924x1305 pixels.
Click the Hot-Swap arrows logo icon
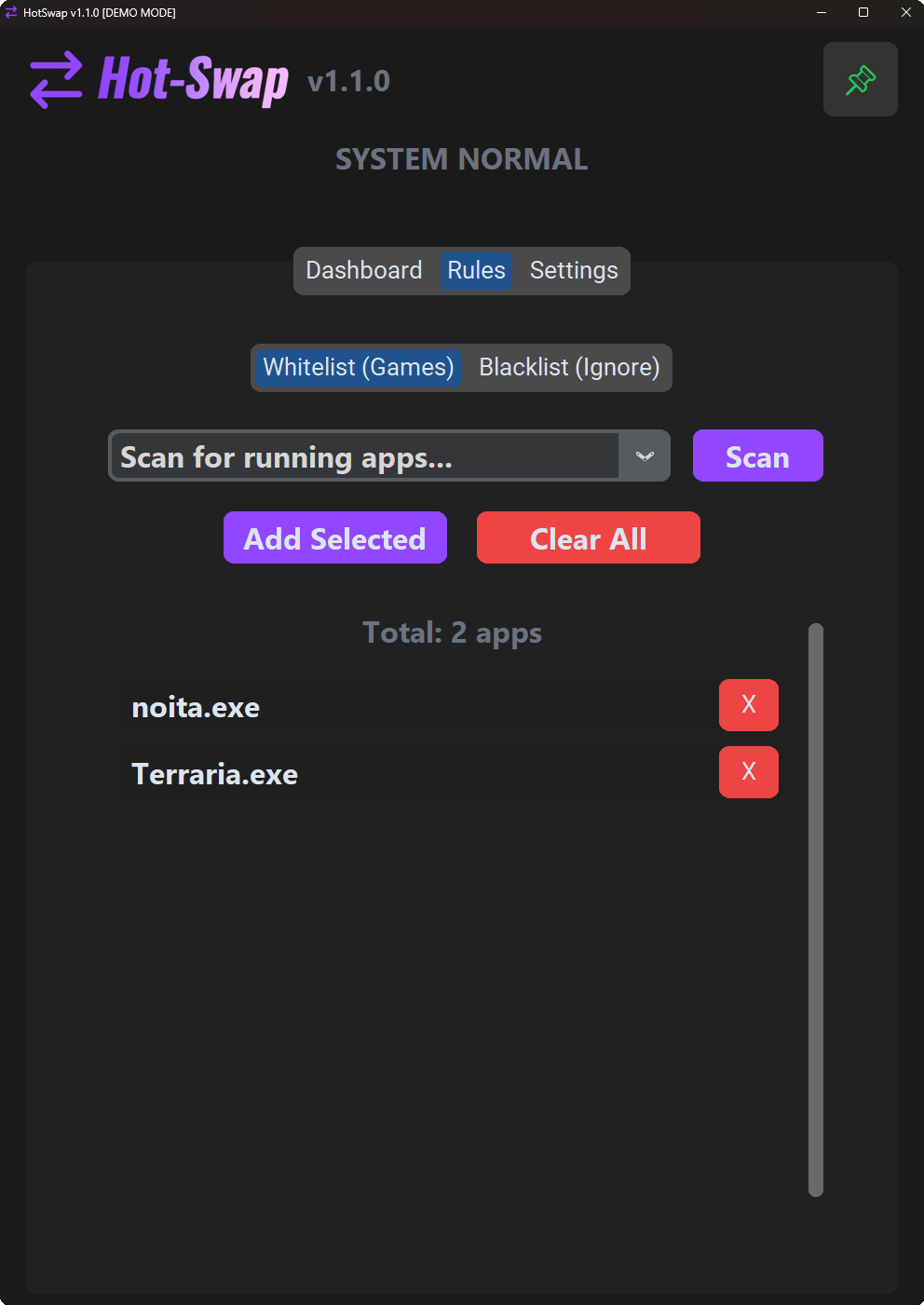point(56,80)
